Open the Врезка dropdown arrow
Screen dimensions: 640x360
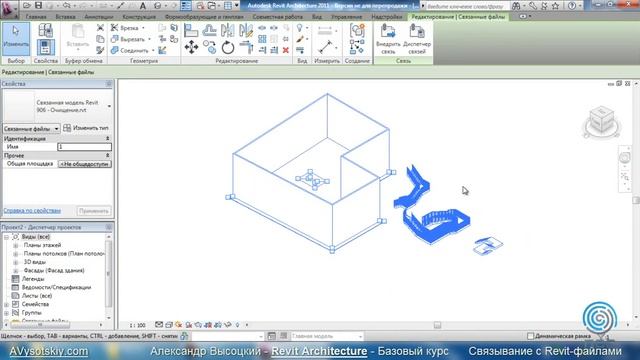[143, 28]
